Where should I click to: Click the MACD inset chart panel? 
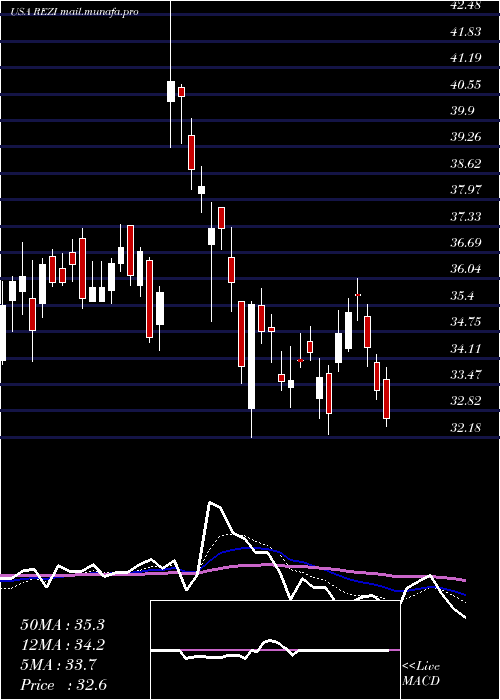[x=275, y=650]
